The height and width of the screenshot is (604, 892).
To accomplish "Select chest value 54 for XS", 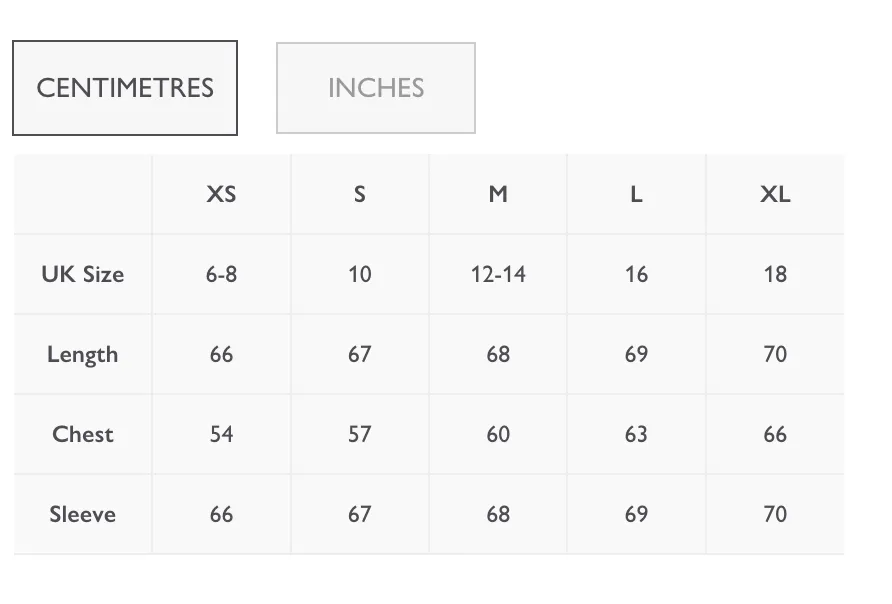I will point(221,435).
